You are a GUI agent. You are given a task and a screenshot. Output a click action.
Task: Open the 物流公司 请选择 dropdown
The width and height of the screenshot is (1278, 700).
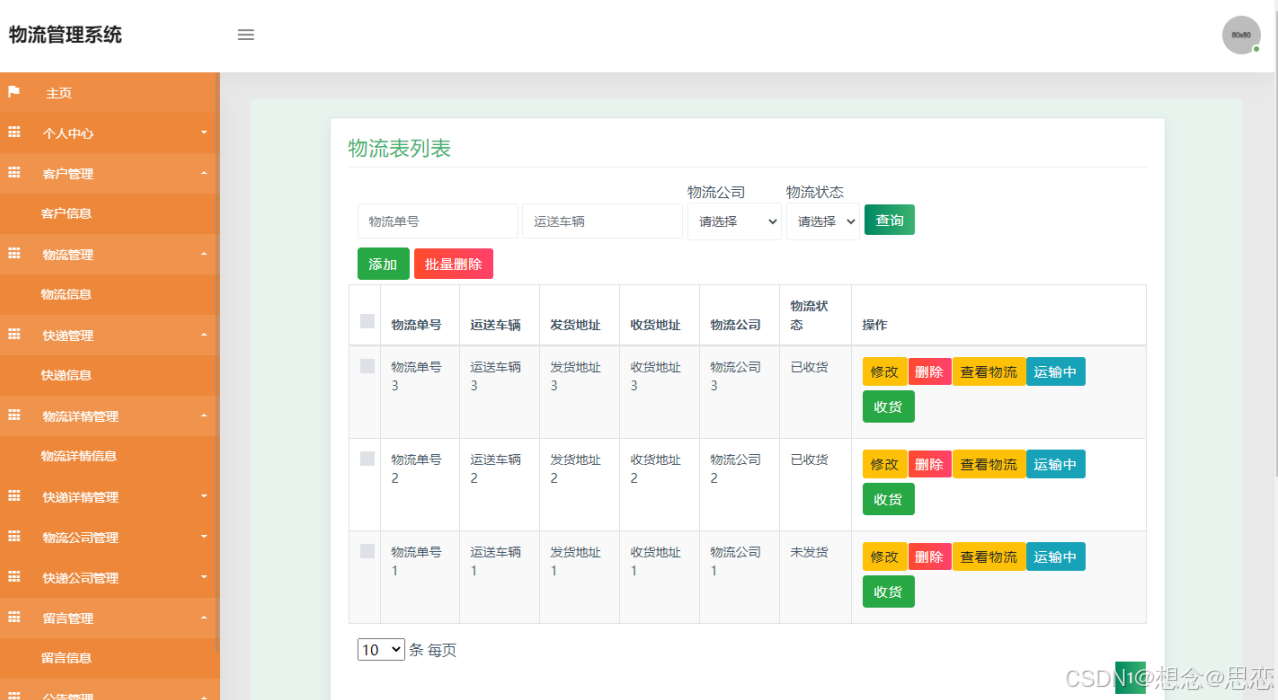click(x=734, y=221)
